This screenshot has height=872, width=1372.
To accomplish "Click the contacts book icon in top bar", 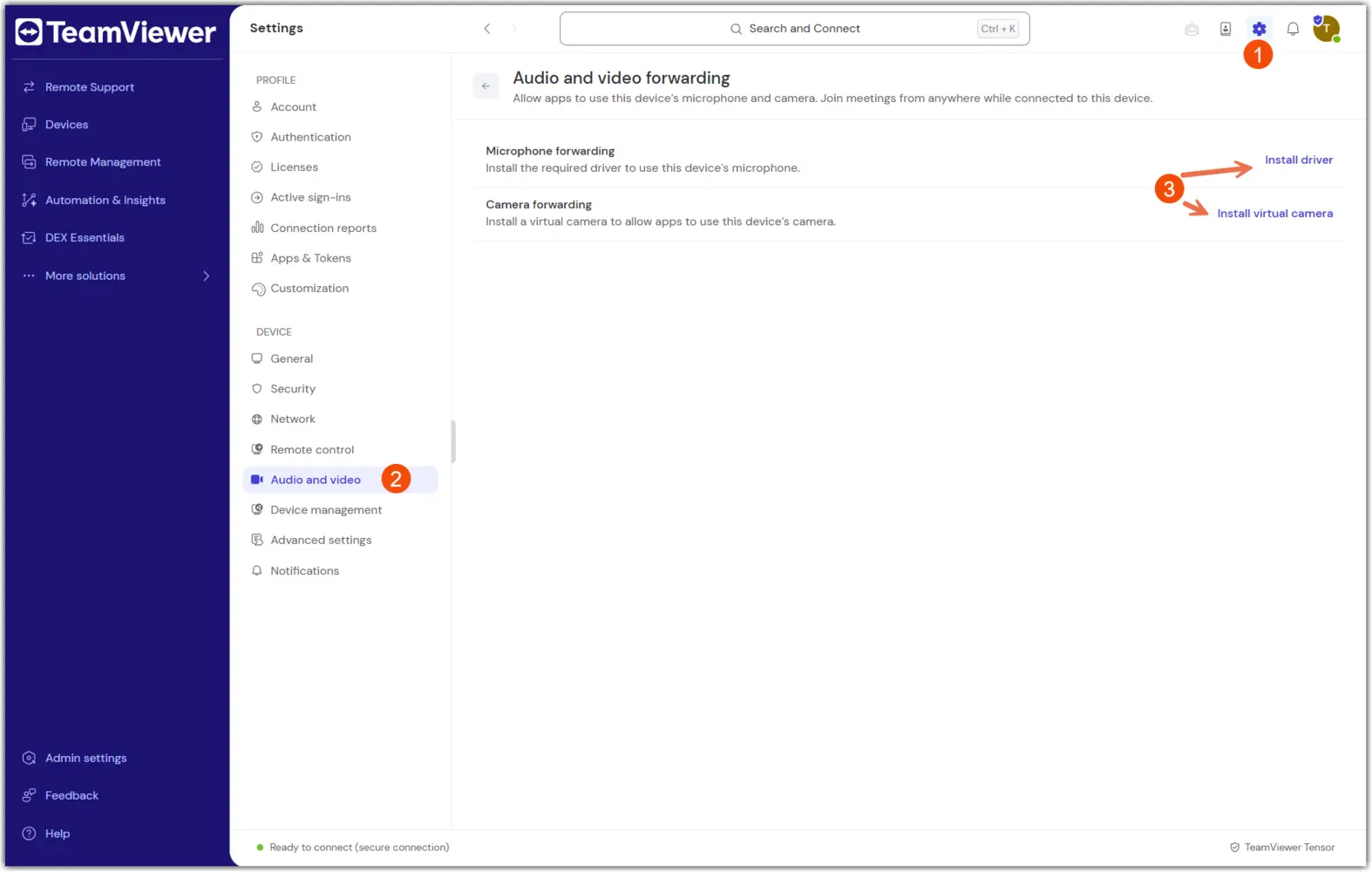I will 1226,29.
